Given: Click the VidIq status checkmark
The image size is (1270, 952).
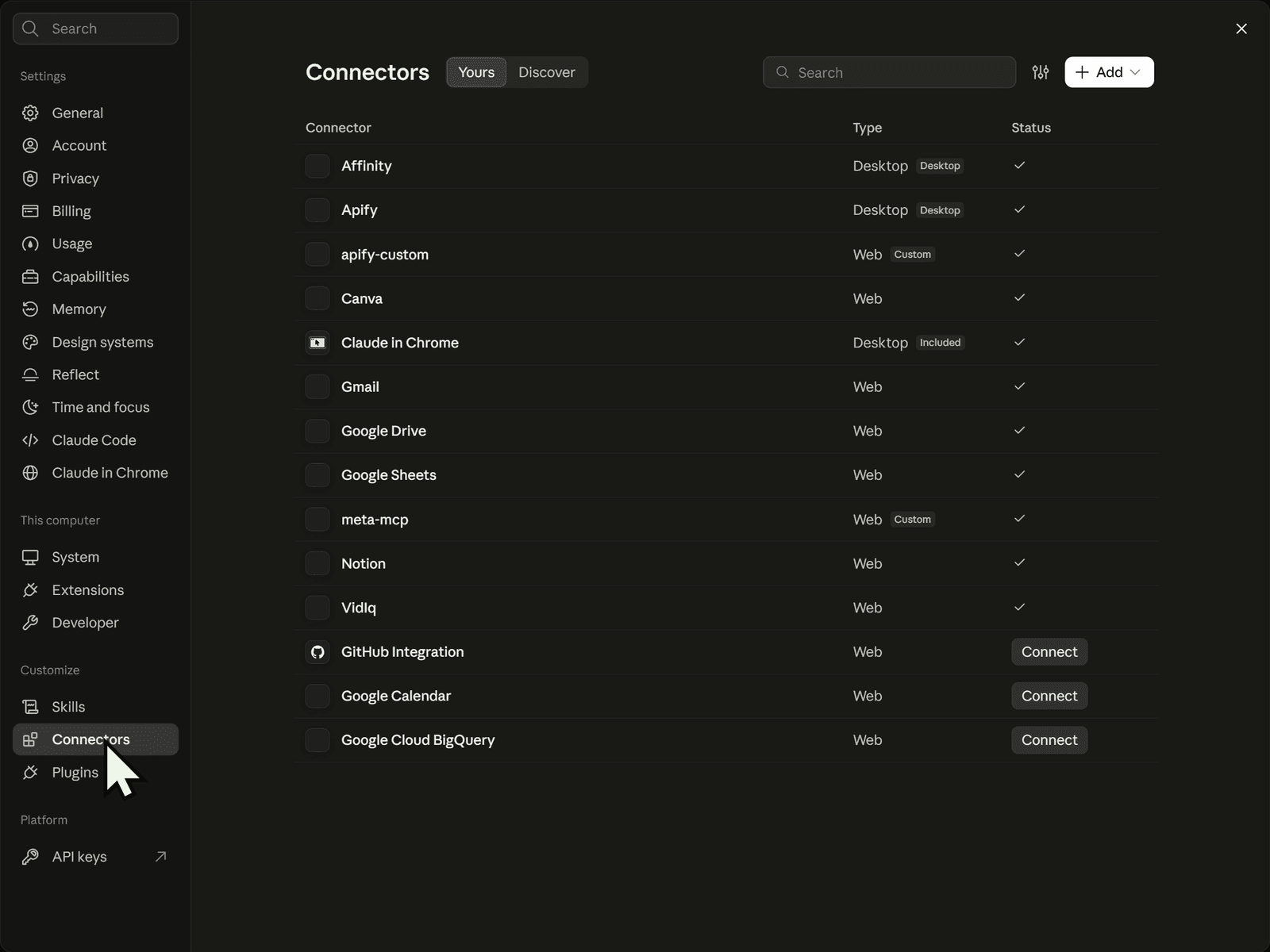Looking at the screenshot, I should (1020, 607).
